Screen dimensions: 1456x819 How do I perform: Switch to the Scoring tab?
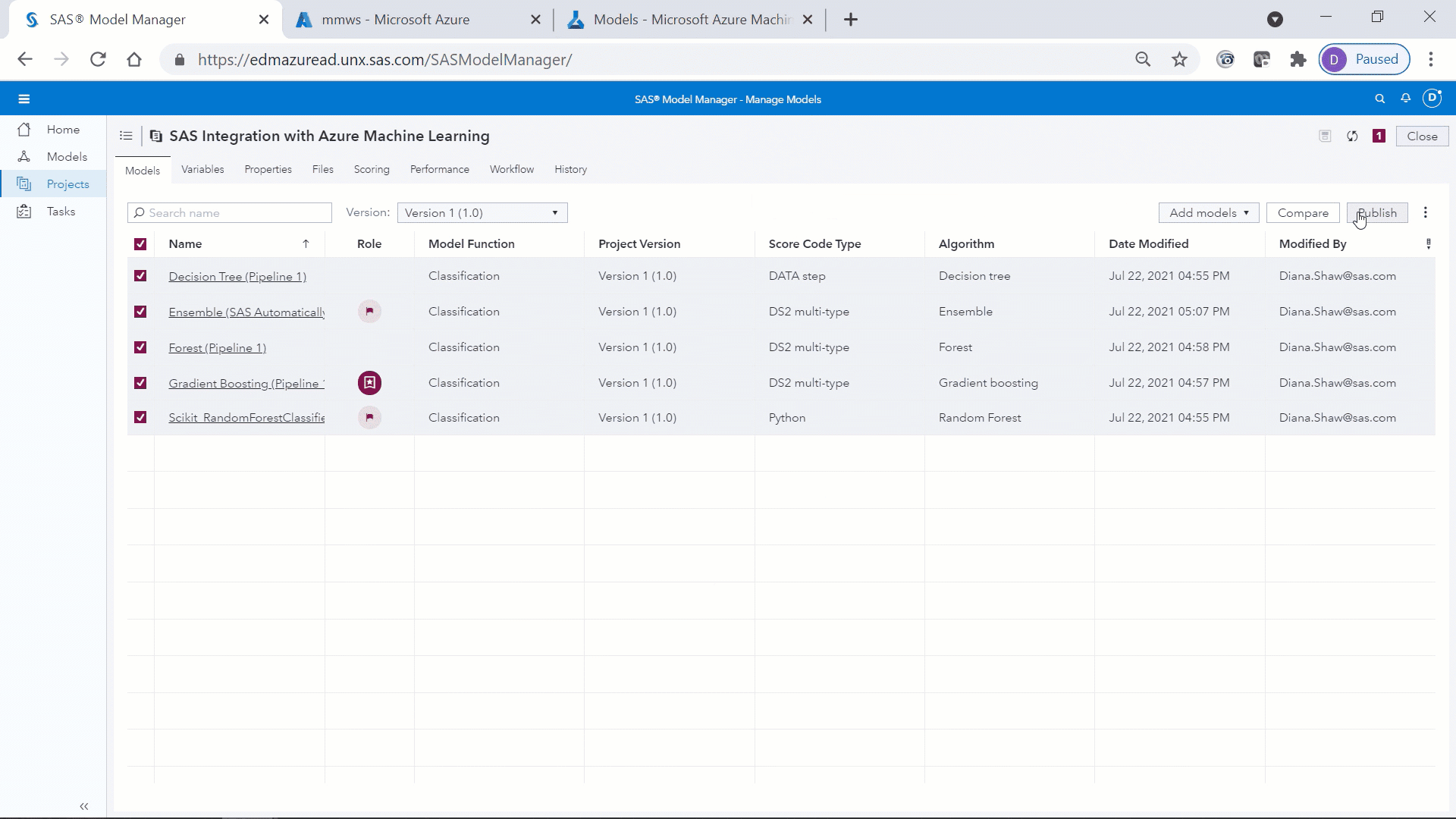pos(372,170)
